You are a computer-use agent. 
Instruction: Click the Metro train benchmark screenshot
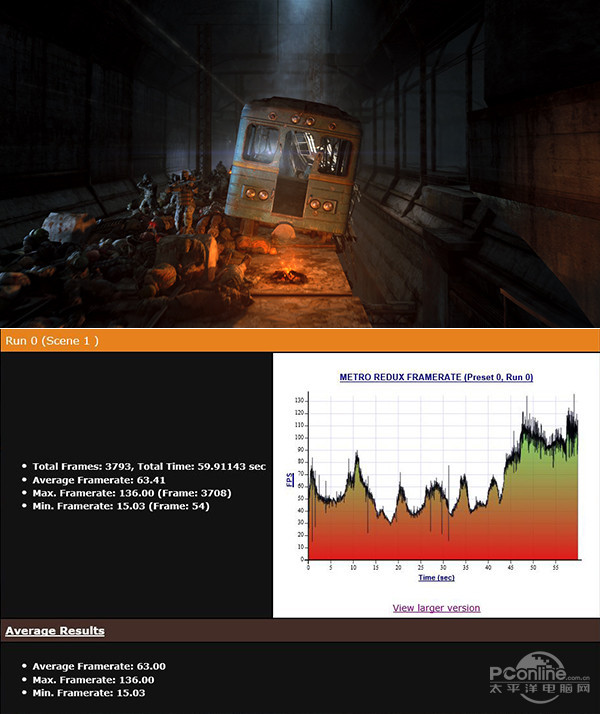pos(300,163)
